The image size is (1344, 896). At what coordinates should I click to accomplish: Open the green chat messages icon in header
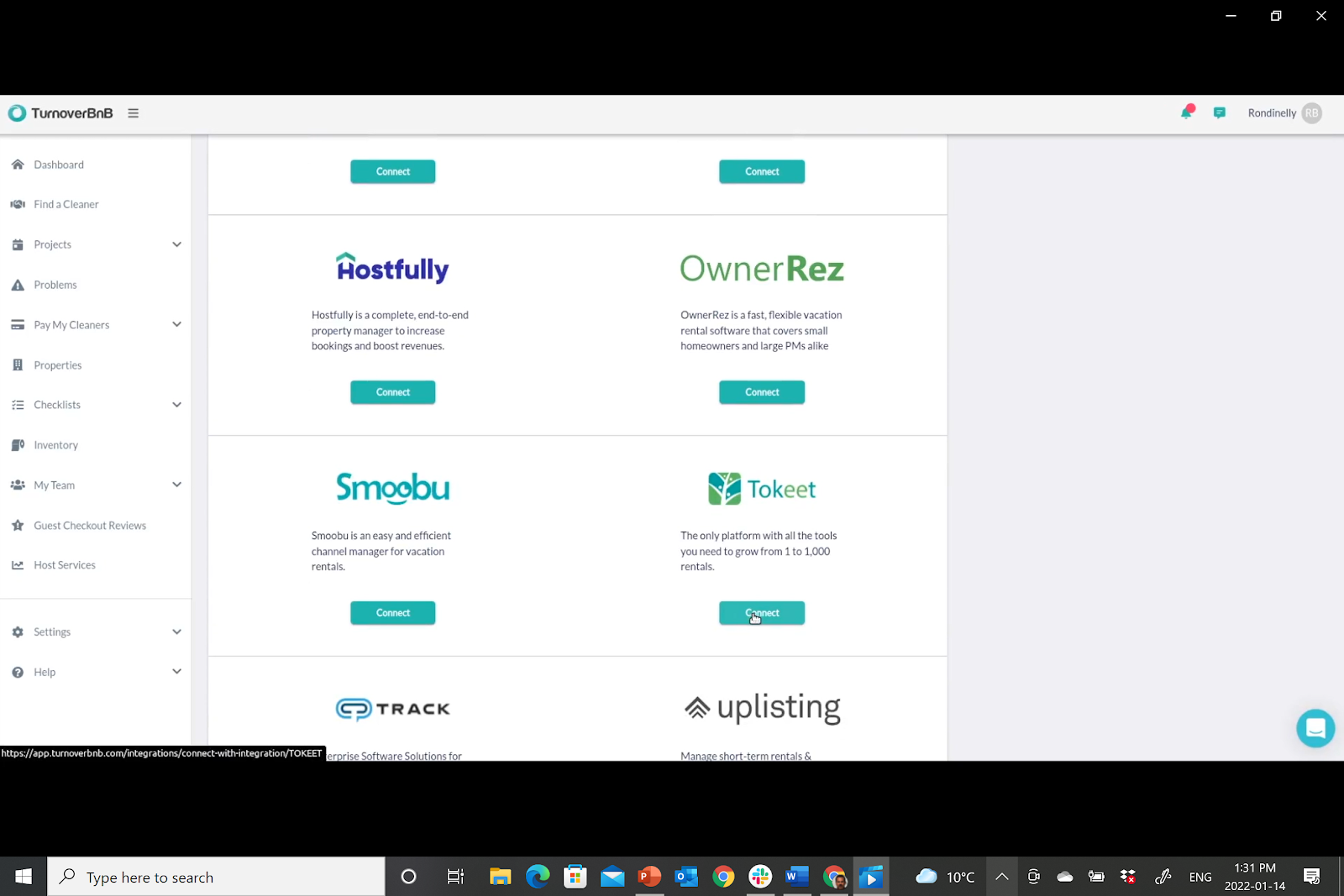(x=1219, y=113)
